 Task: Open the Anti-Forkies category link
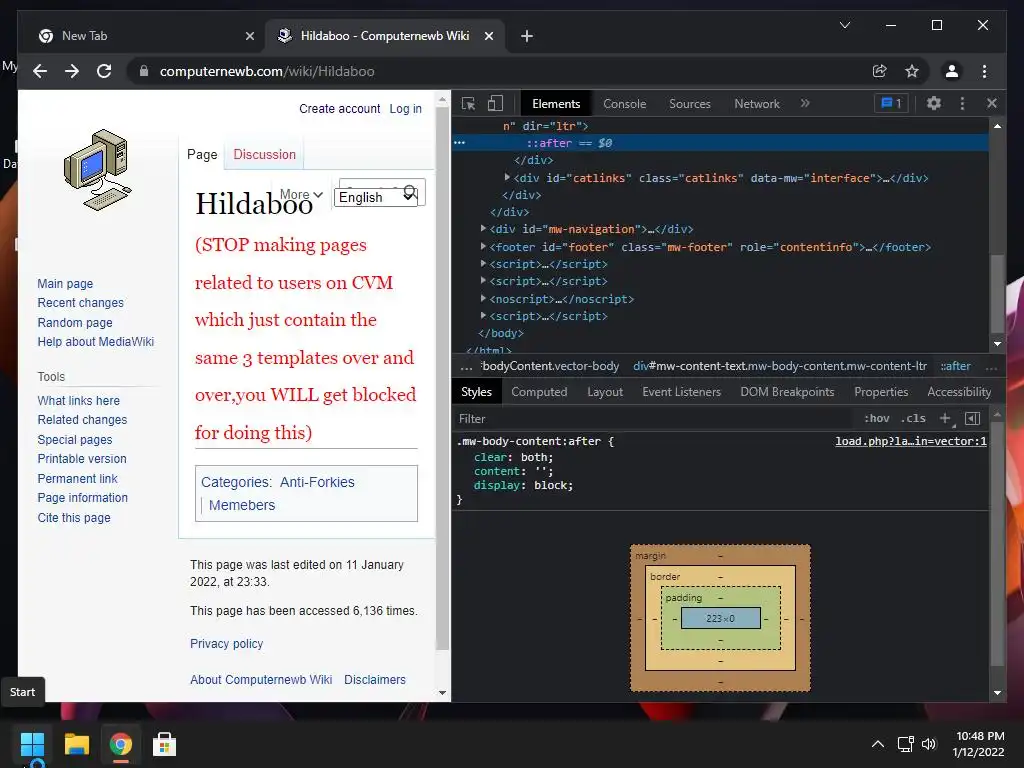click(x=317, y=482)
